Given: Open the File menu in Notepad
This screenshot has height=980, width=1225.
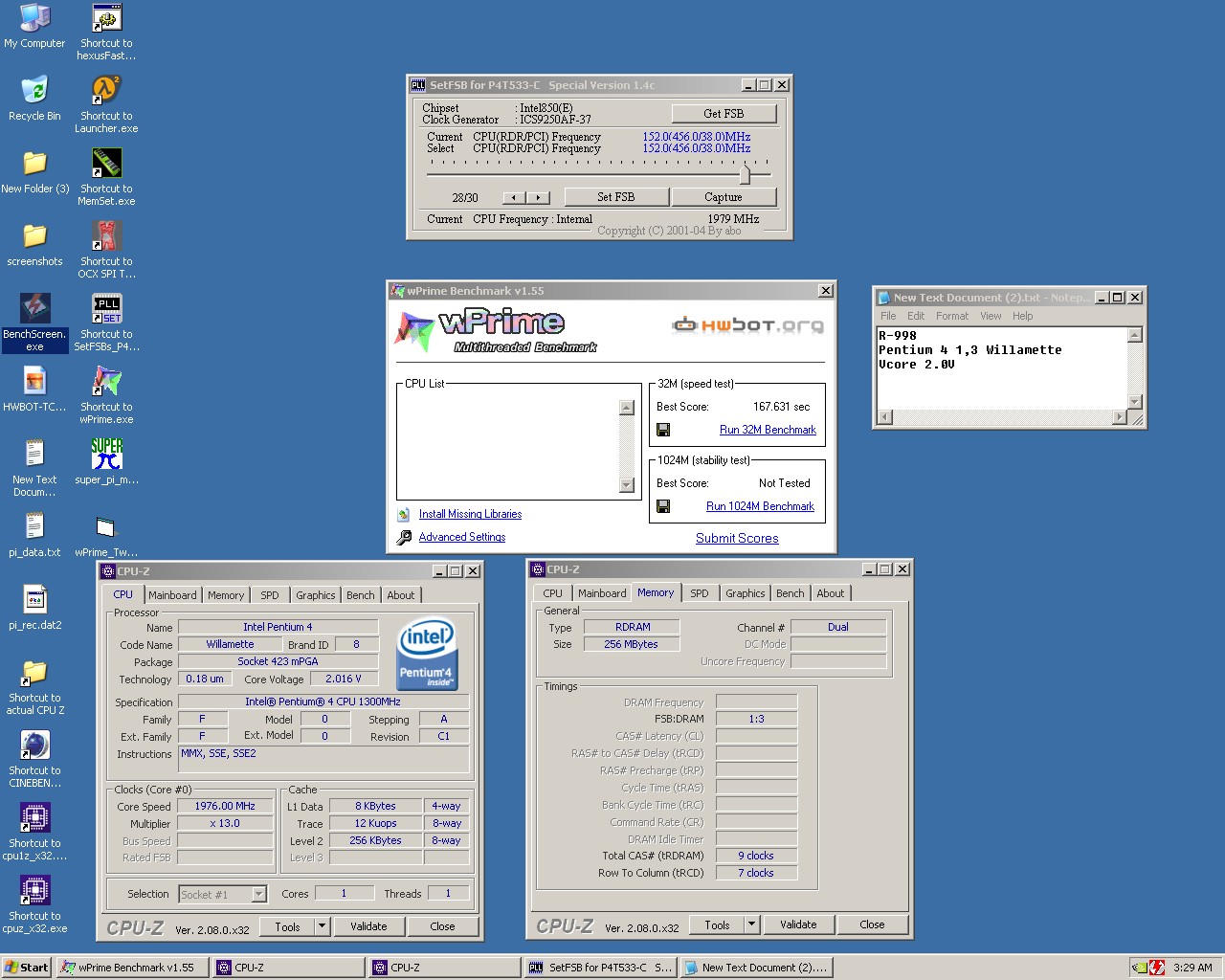Looking at the screenshot, I should [888, 316].
